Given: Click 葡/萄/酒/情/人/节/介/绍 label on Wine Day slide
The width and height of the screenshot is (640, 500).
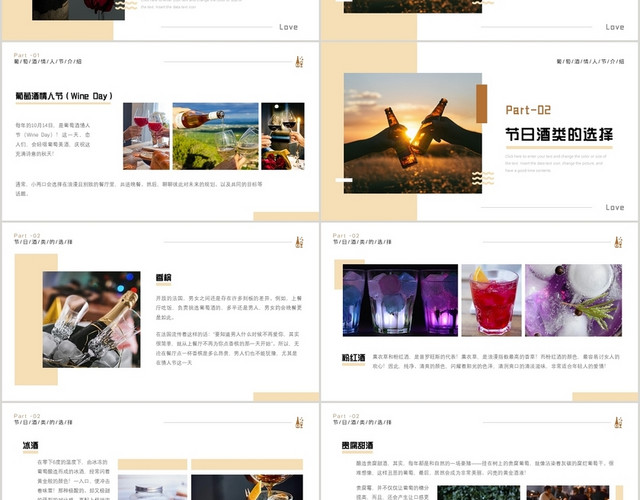Looking at the screenshot, I should [x=48, y=62].
